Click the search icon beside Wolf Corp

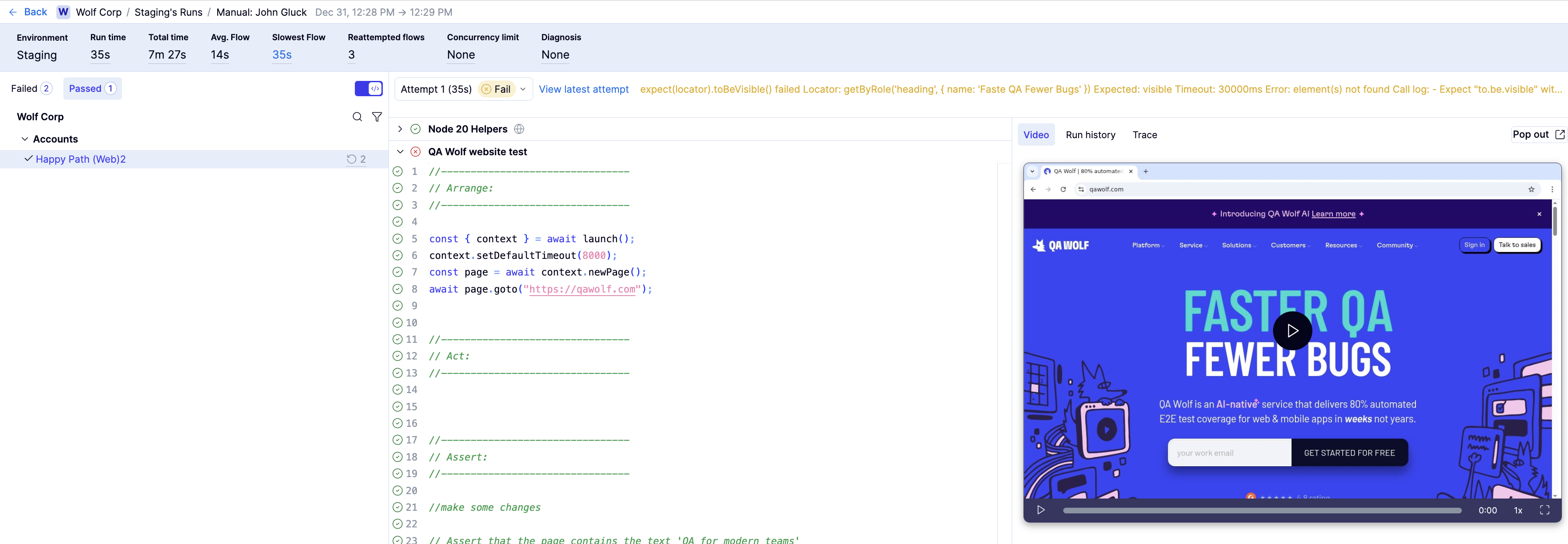pyautogui.click(x=357, y=117)
